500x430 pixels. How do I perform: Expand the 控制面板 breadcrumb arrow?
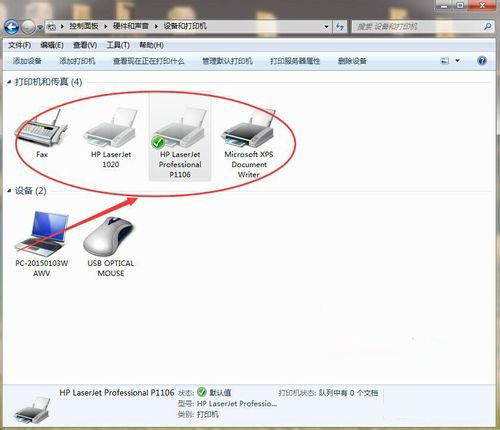click(x=106, y=26)
